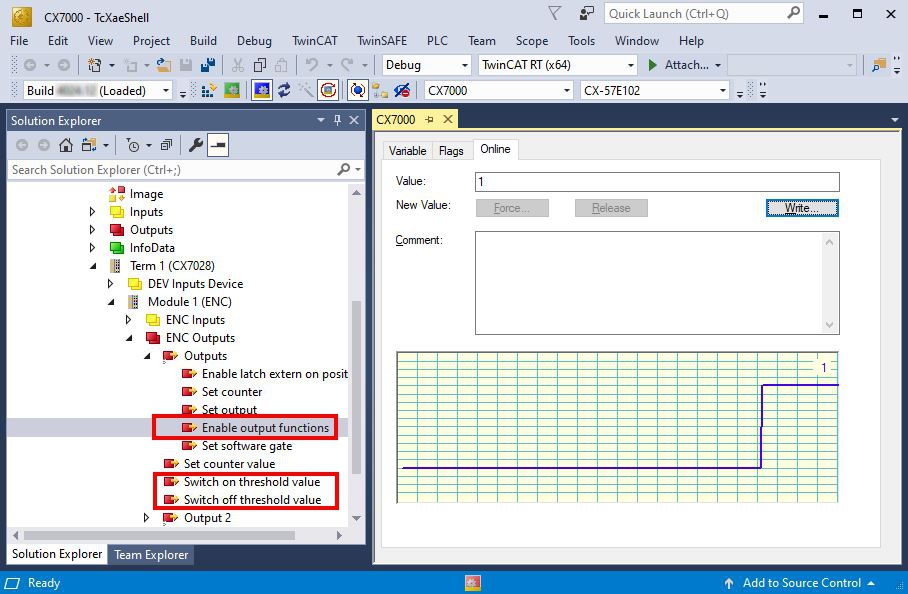
Task: Click the Home icon in Solution Explorer
Action: 66,145
